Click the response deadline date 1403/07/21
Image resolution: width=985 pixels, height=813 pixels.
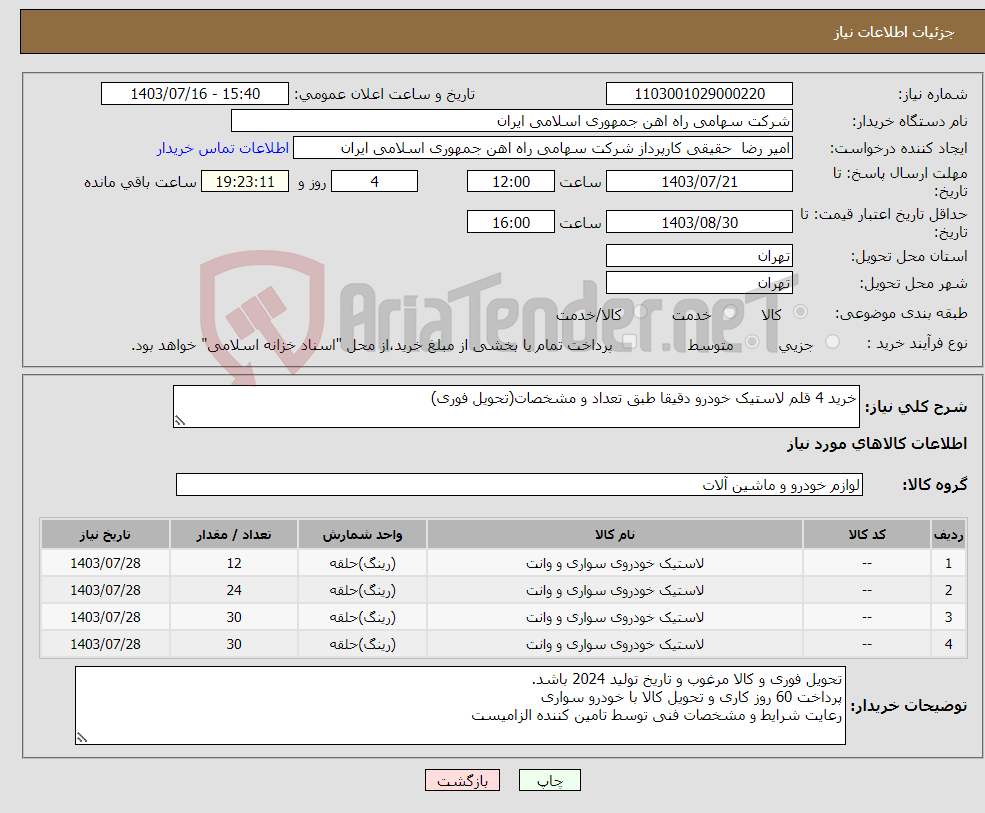tap(699, 182)
